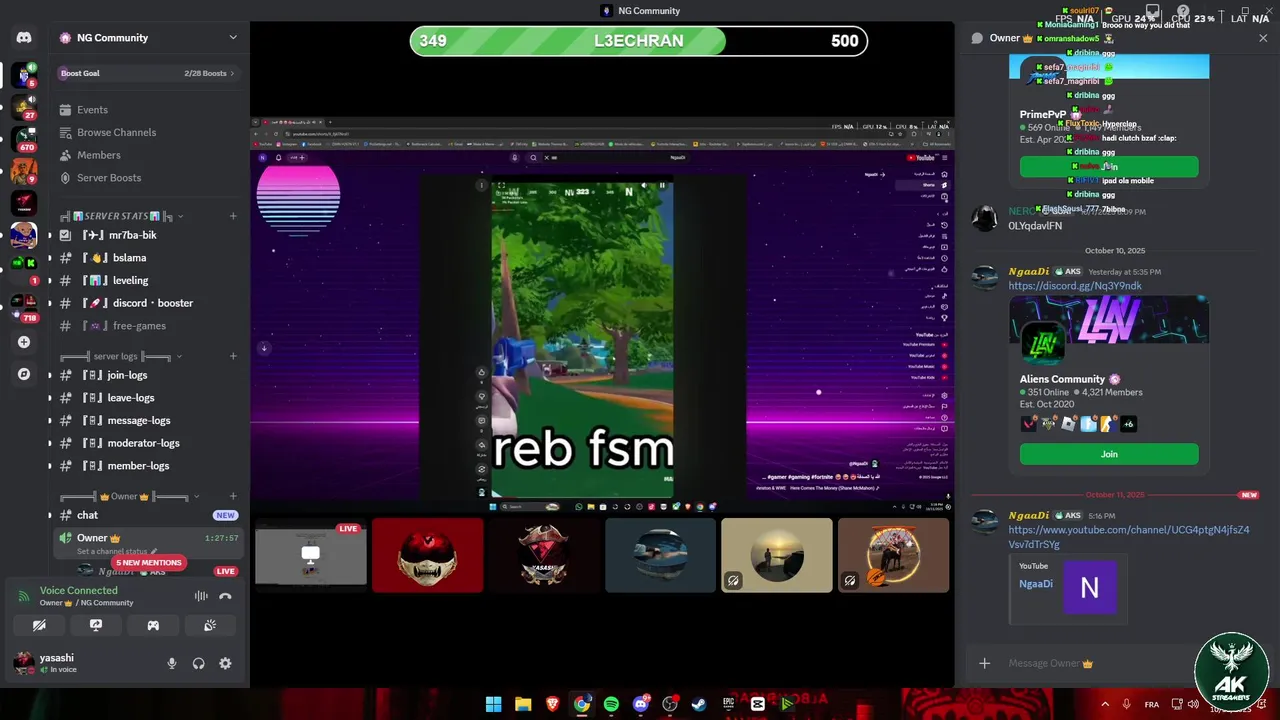The height and width of the screenshot is (720, 1280).
Task: Click the Voice Connected signal icon
Action: (24, 596)
